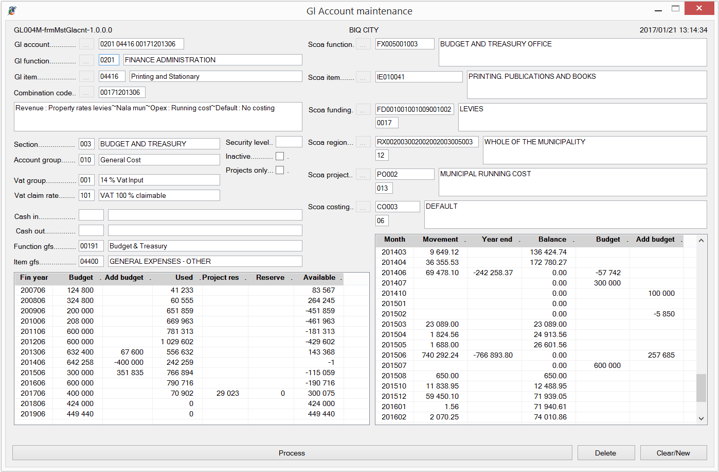Click the -242 258.37 year end value
Viewport: 719px width, 472px height.
pyautogui.click(x=493, y=273)
